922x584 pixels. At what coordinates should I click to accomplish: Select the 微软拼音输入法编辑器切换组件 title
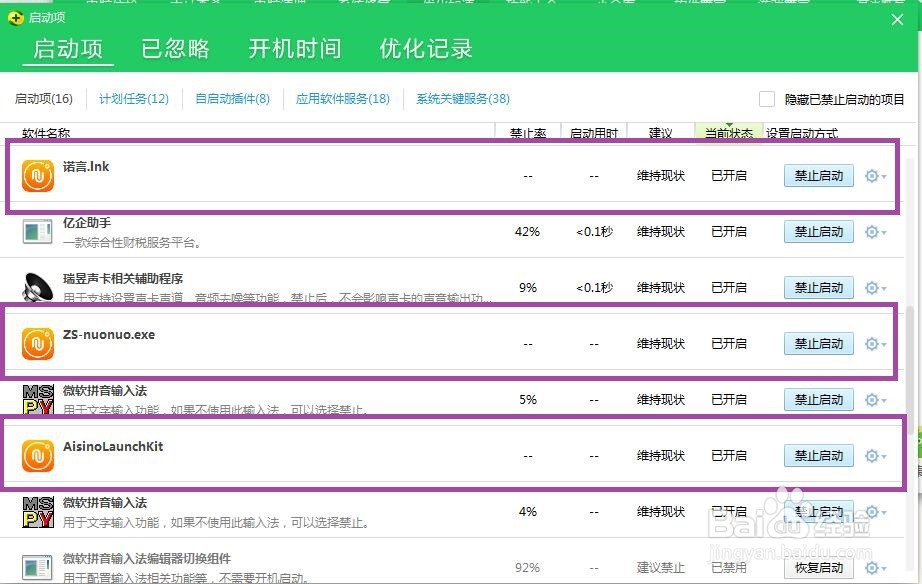click(x=147, y=559)
